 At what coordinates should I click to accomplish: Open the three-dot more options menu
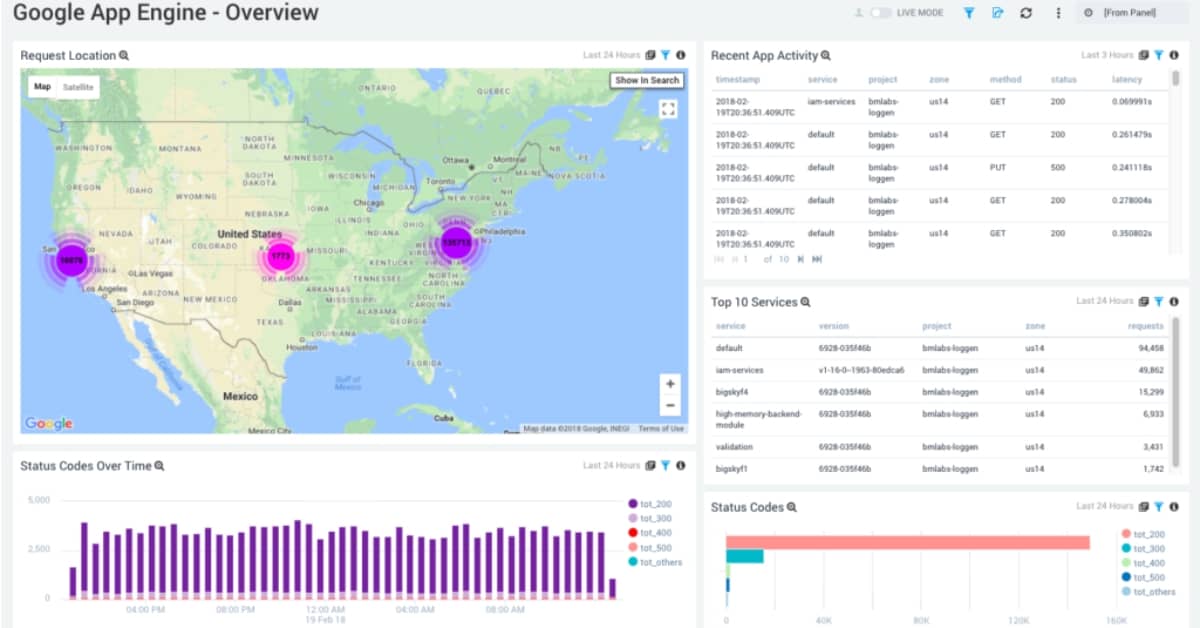coord(1058,13)
